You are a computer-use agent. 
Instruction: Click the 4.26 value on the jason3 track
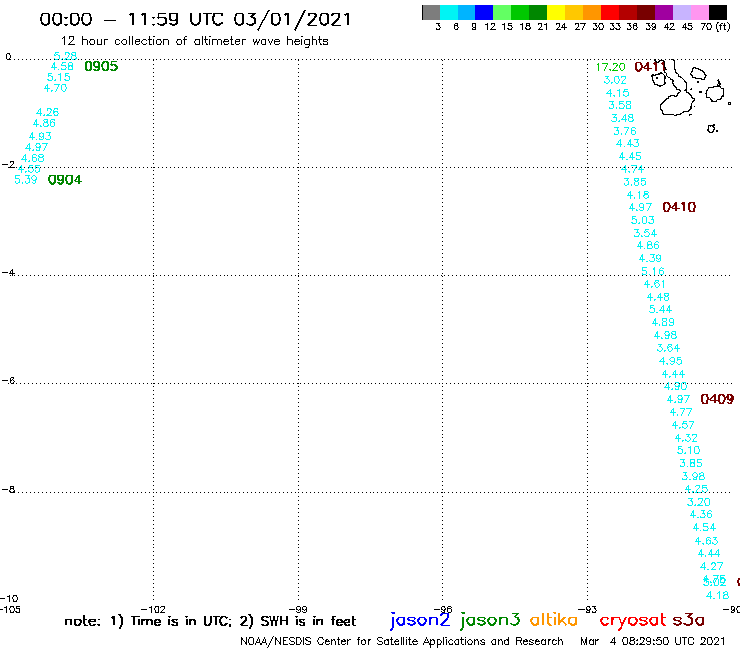(48, 112)
